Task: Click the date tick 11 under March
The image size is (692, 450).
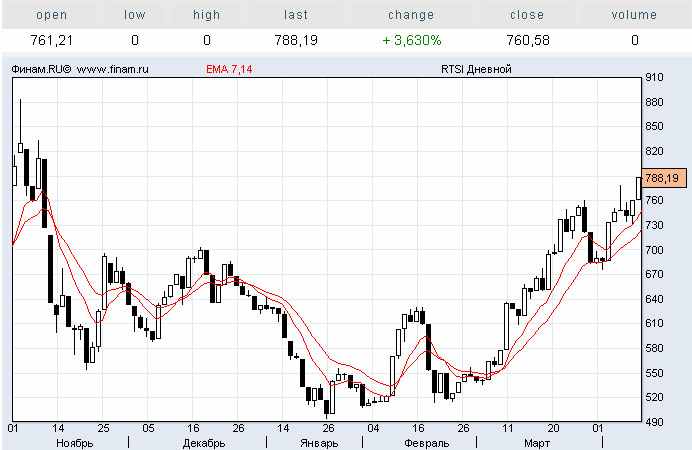Action: (508, 428)
